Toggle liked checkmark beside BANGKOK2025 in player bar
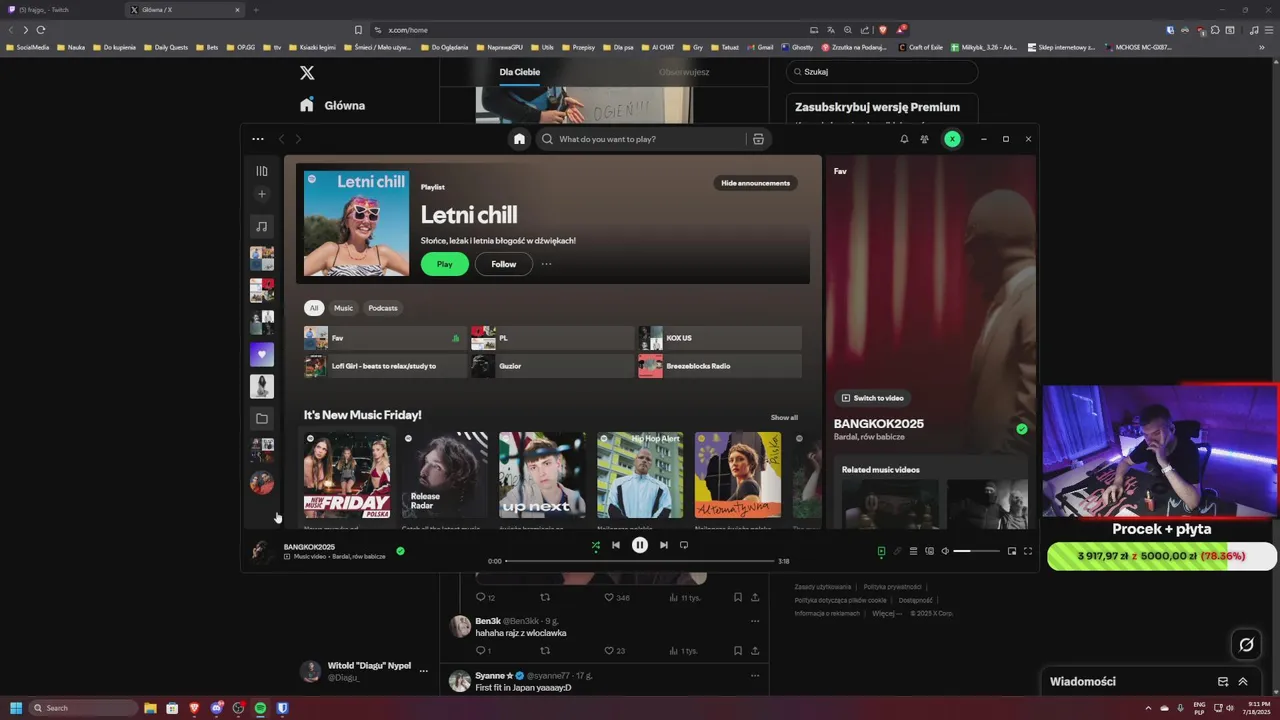This screenshot has height=720, width=1280. pyautogui.click(x=400, y=550)
